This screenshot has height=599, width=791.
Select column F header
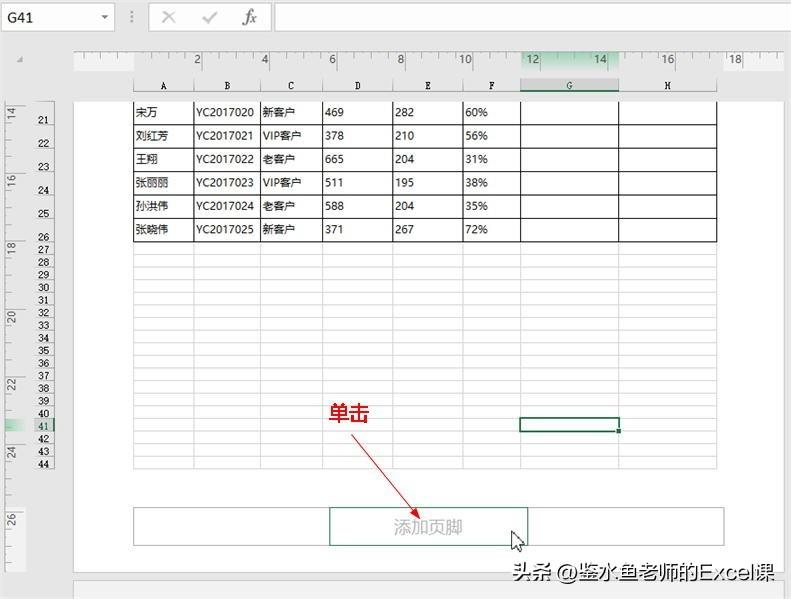491,85
